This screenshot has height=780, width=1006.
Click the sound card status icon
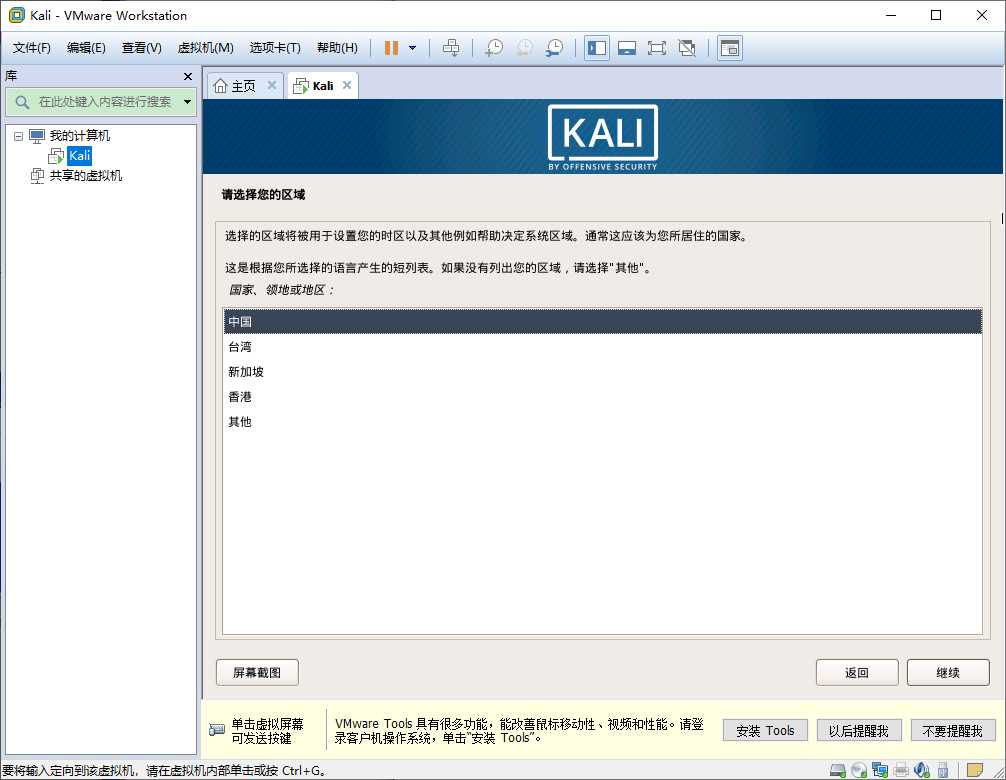pyautogui.click(x=922, y=770)
